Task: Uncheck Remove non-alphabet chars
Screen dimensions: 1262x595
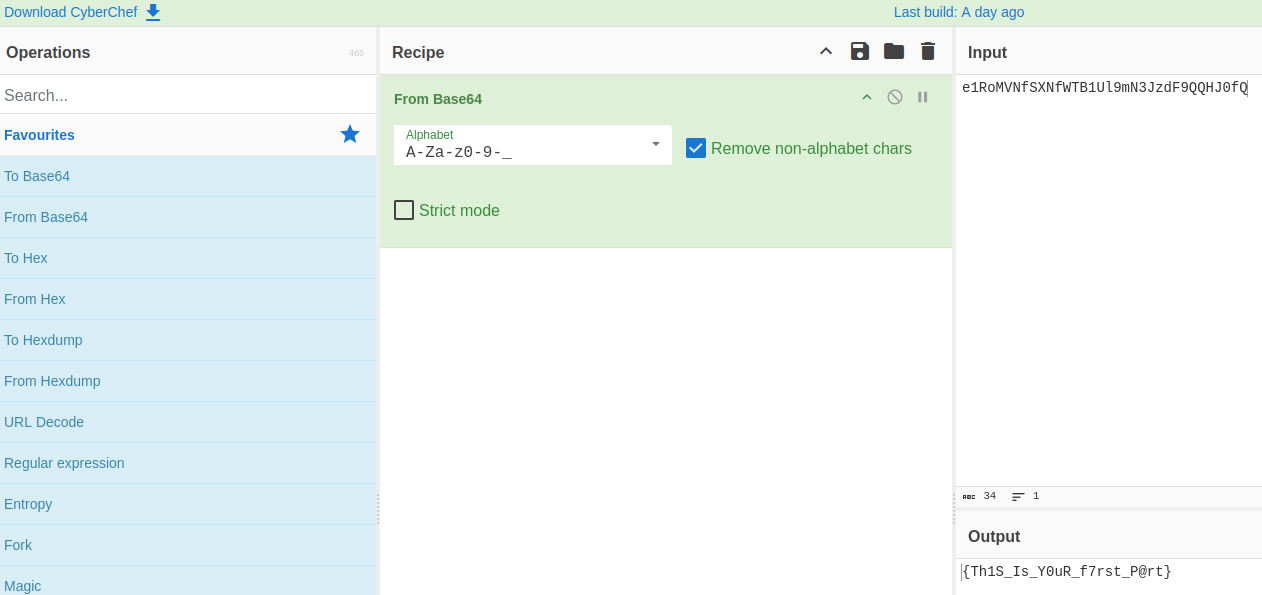Action: [696, 148]
